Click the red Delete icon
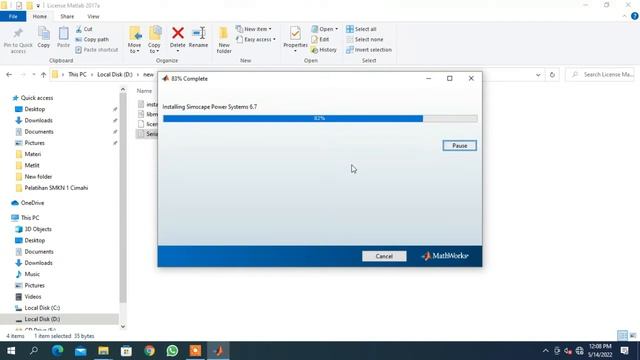Image resolution: width=640 pixels, height=360 pixels. (x=178, y=33)
